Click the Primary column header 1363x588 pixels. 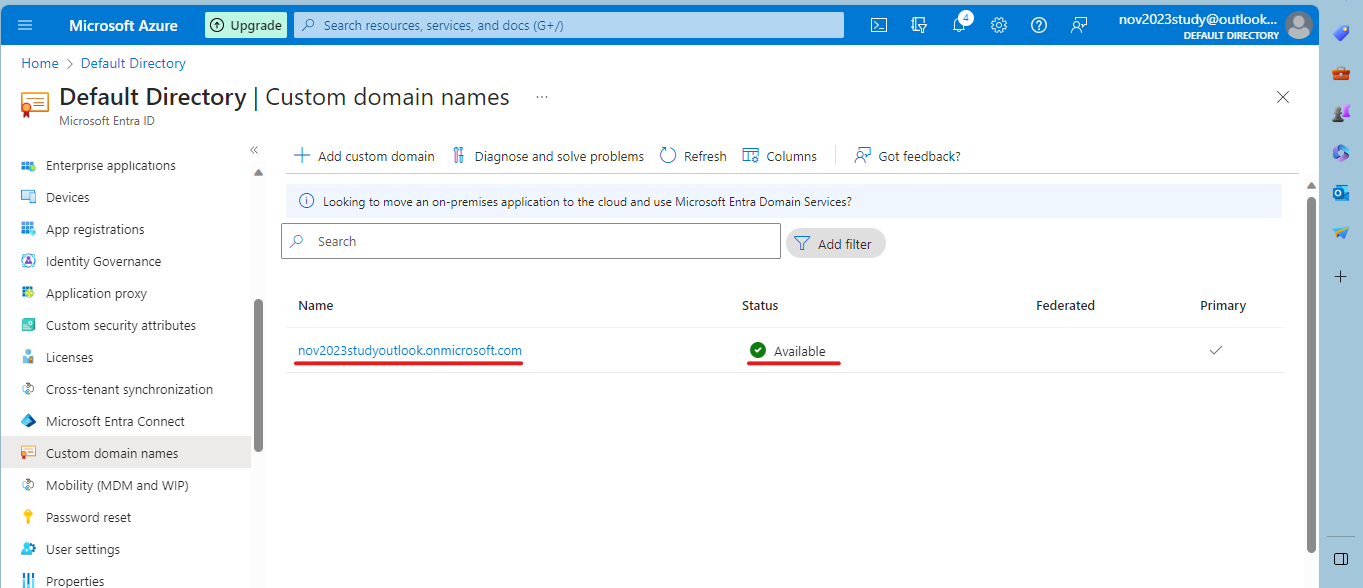point(1223,305)
